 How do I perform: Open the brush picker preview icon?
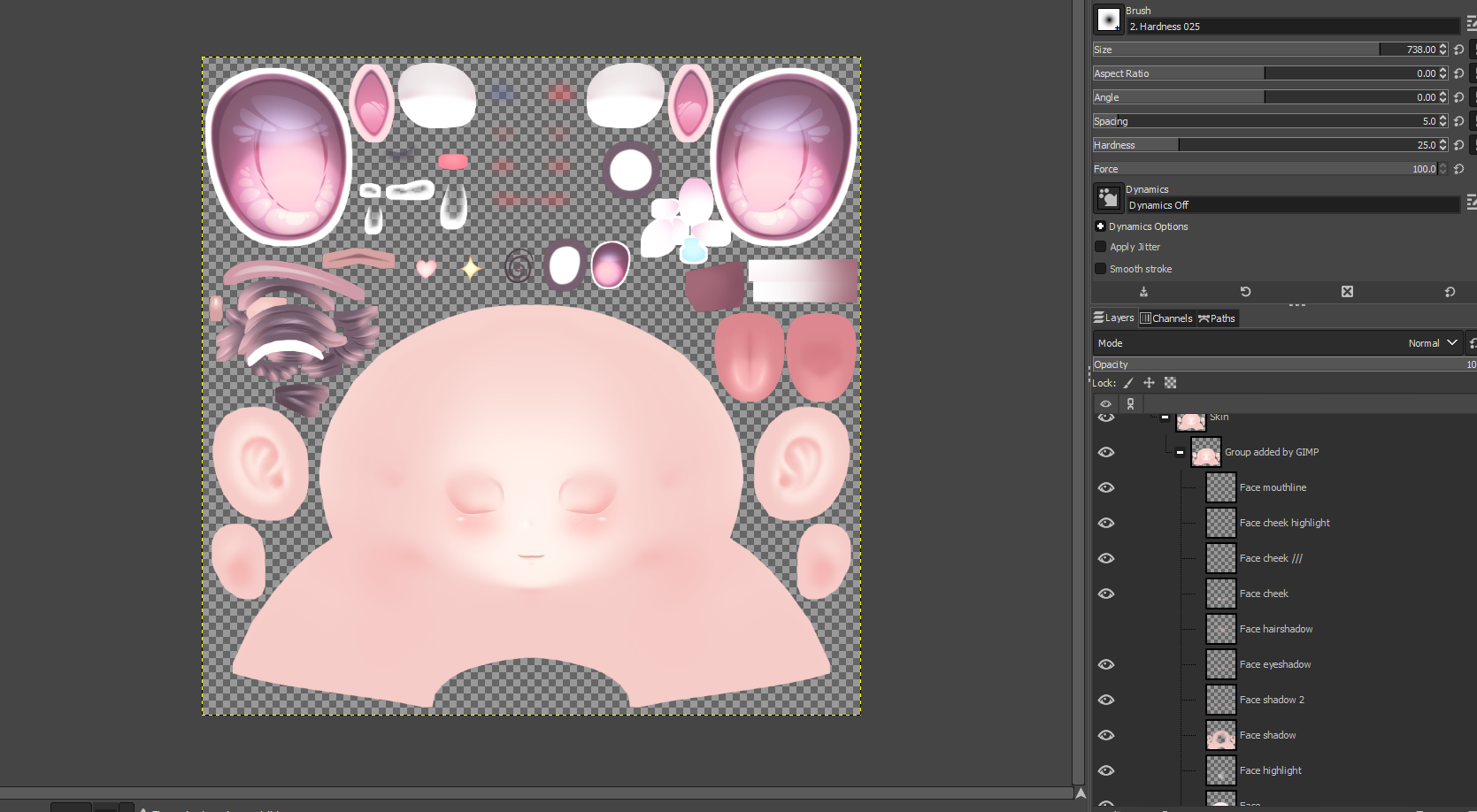[1108, 19]
